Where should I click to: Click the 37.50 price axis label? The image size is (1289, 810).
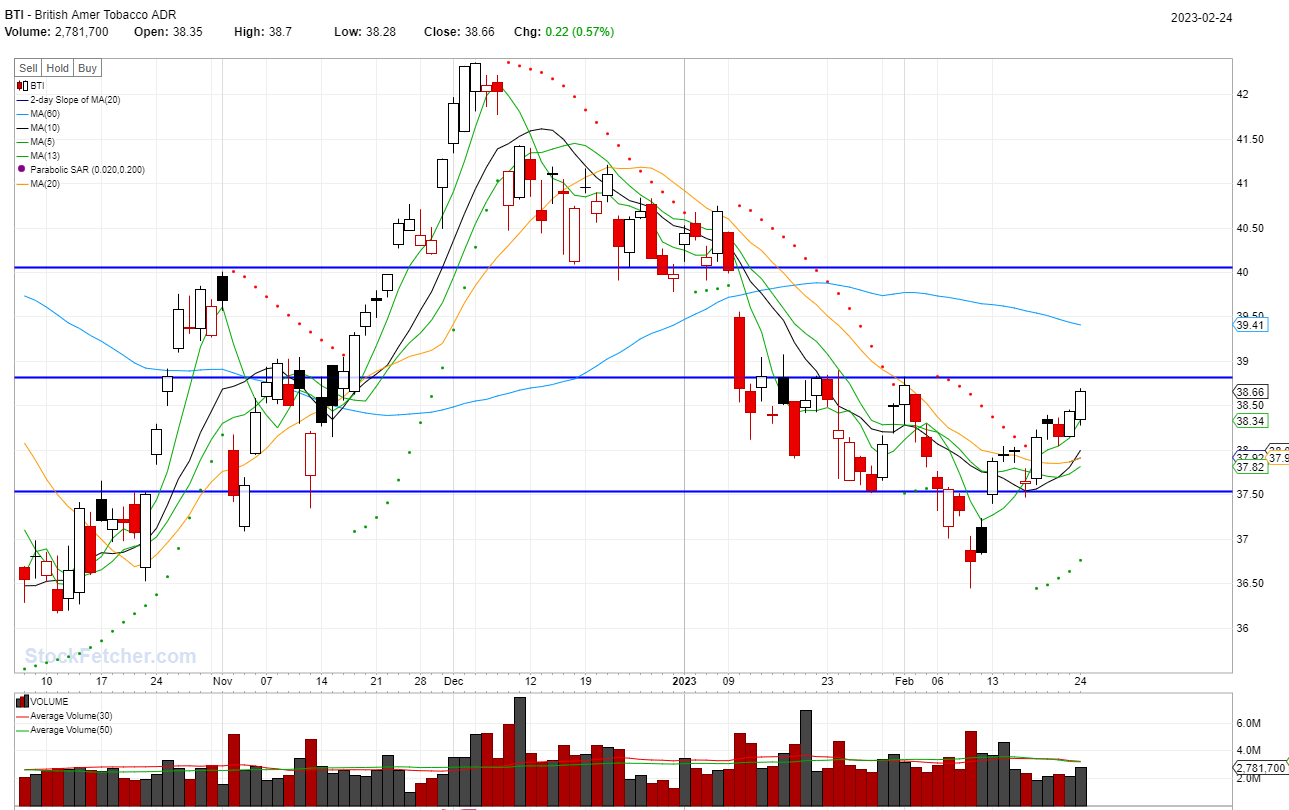click(x=1248, y=494)
